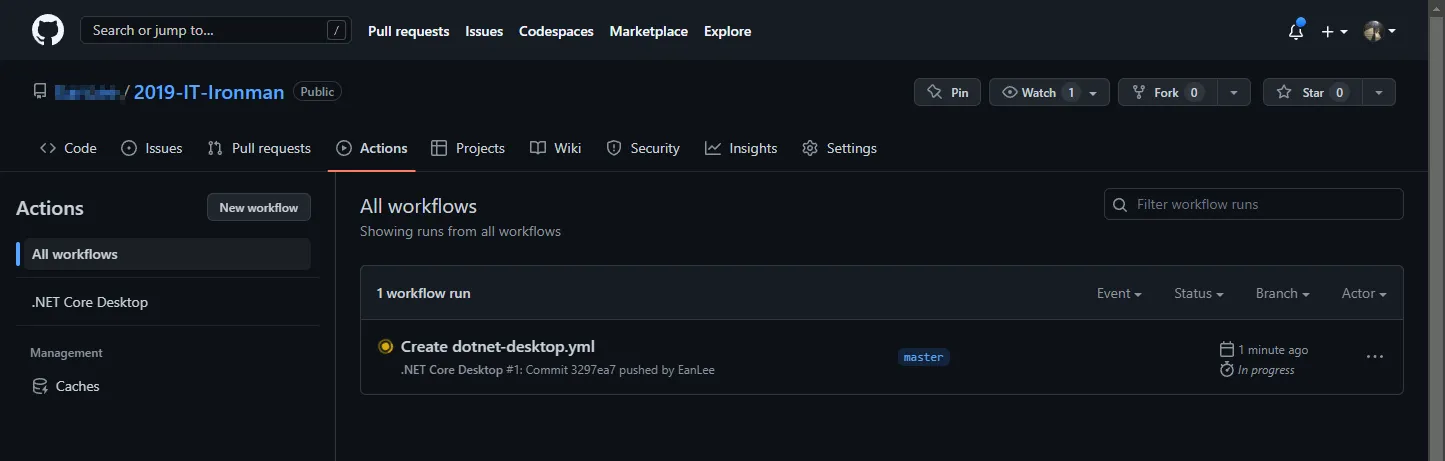The width and height of the screenshot is (1445, 461).
Task: Open the Event filter dropdown
Action: tap(1119, 293)
